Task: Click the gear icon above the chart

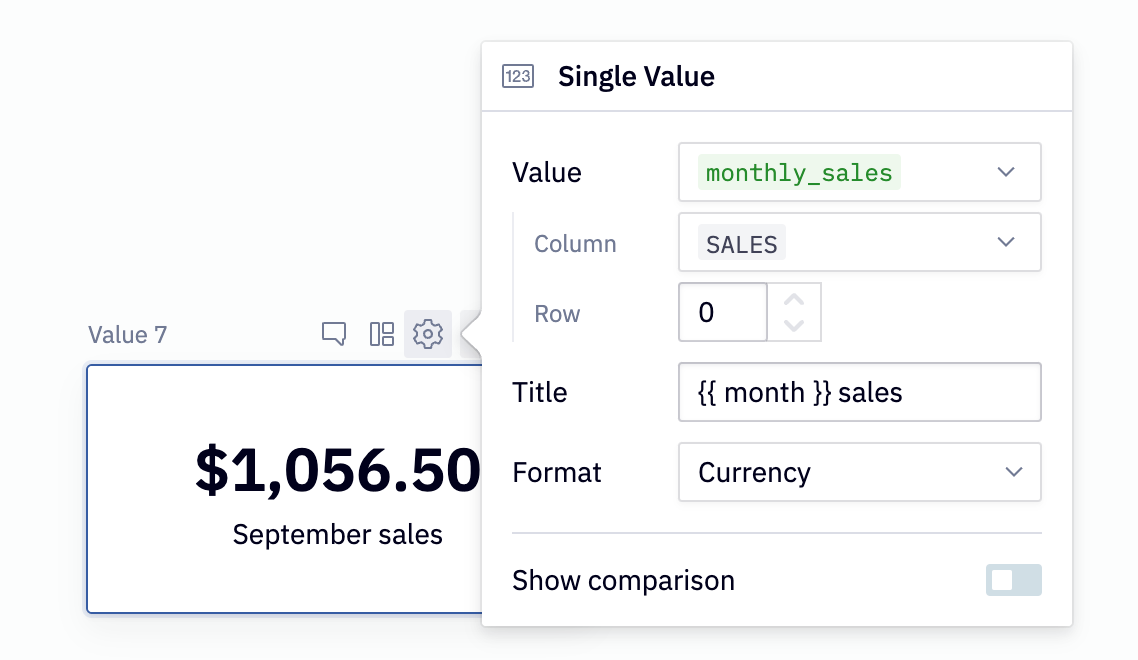Action: click(428, 334)
